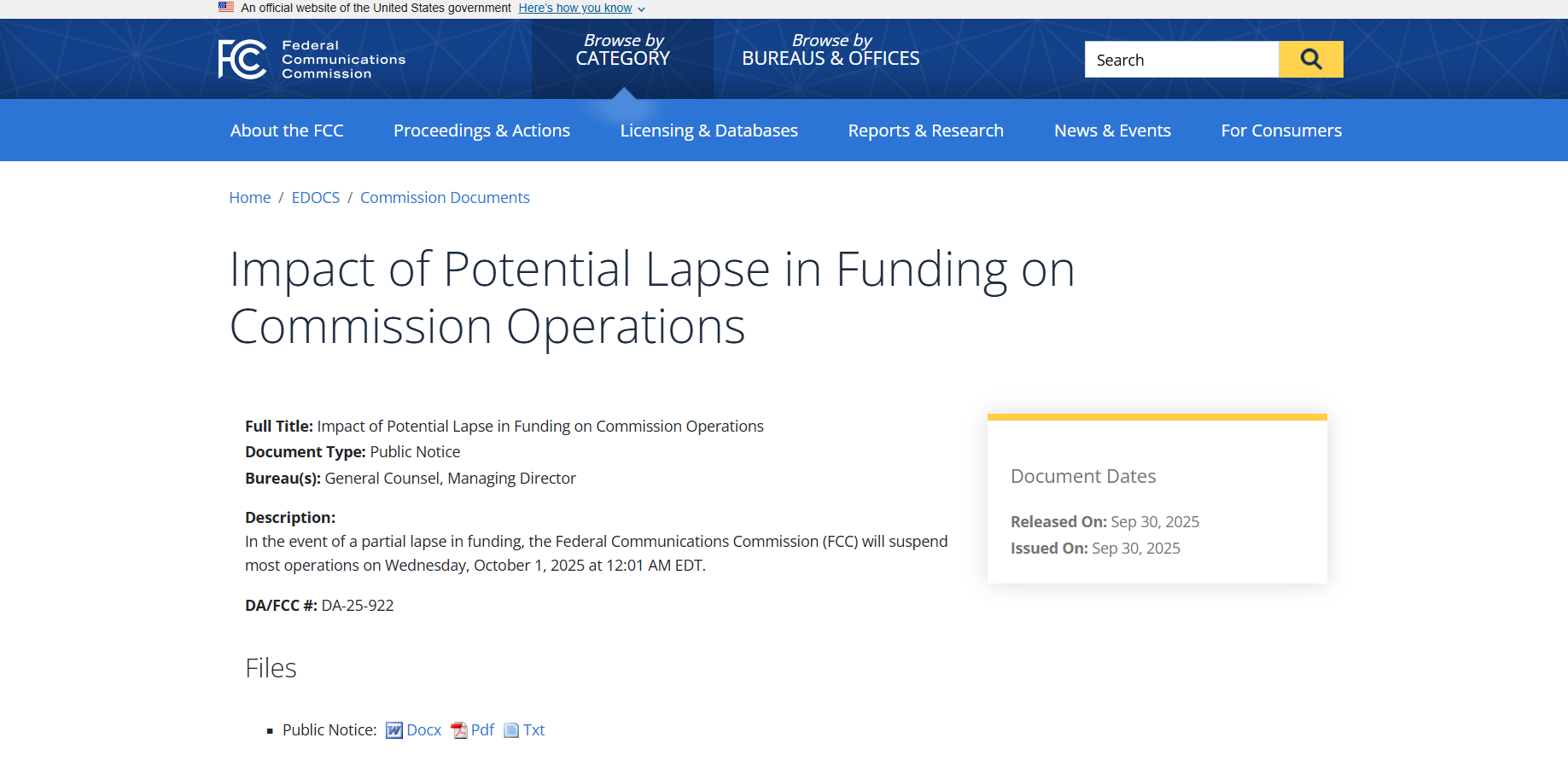Click the "Issued On: Sep 30, 2025" date
Screen dimensions: 1568x761
(x=1095, y=549)
